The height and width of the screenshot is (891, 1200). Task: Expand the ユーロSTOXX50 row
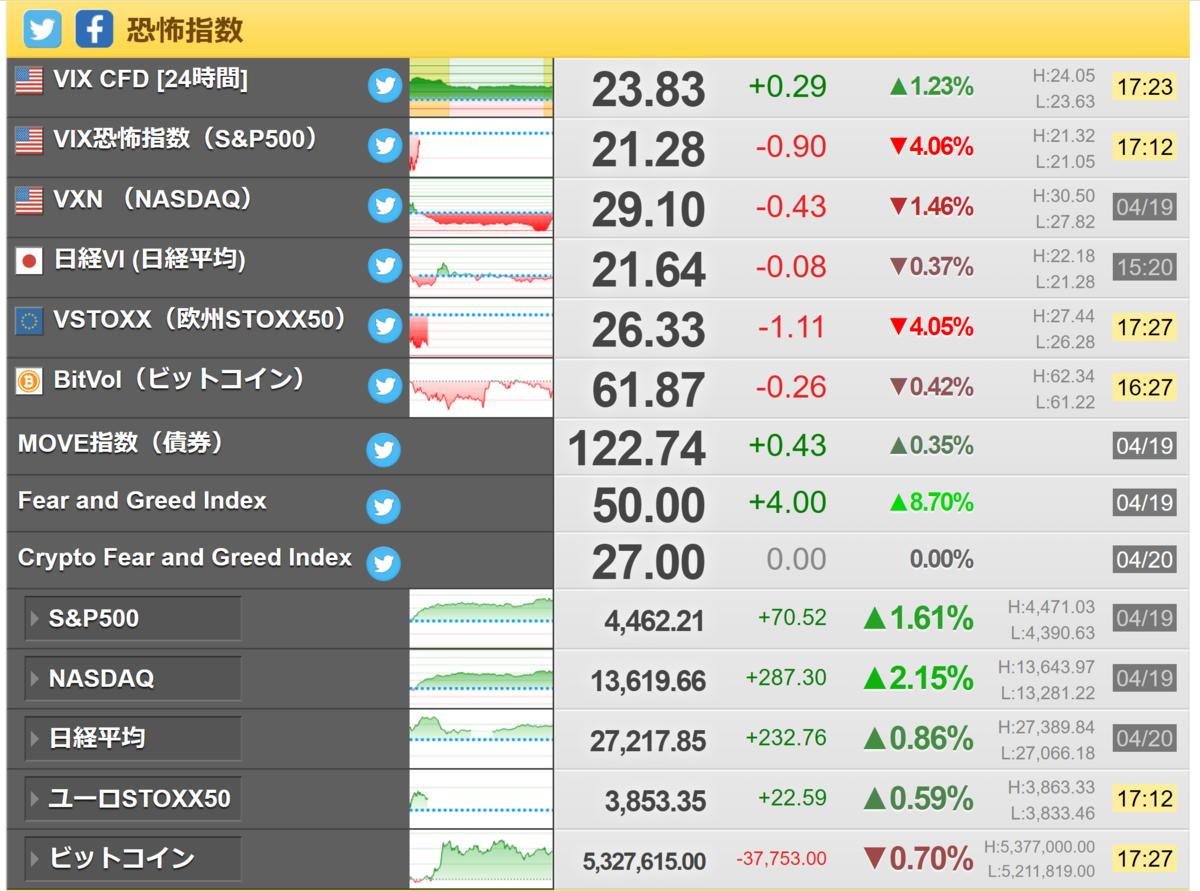coord(133,799)
